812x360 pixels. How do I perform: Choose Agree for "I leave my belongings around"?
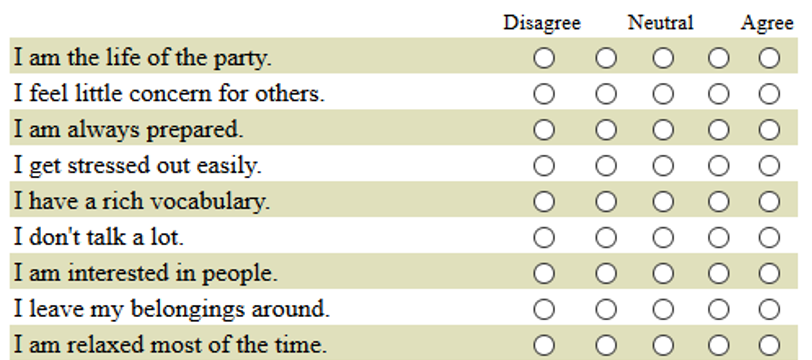pos(769,310)
